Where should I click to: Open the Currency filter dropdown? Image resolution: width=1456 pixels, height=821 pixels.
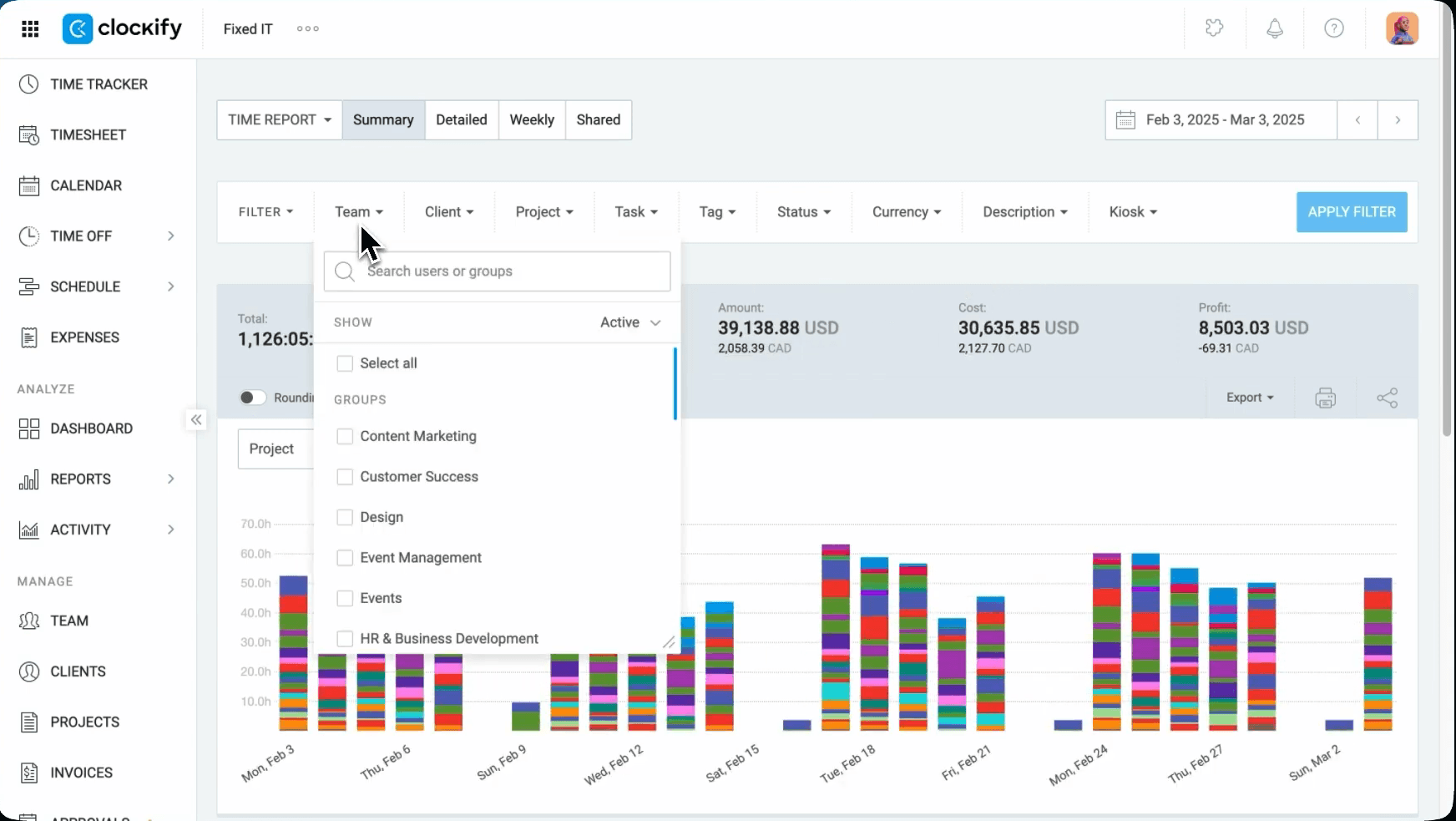(x=907, y=212)
